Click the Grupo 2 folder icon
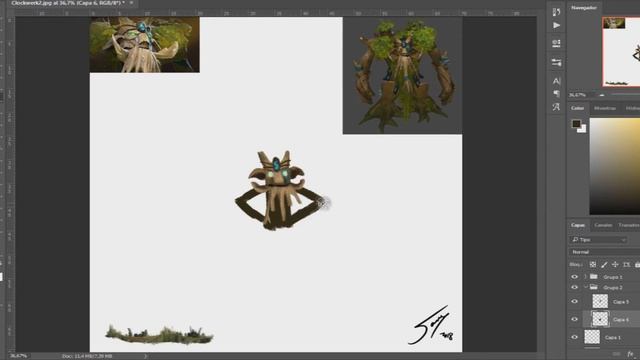 [594, 287]
